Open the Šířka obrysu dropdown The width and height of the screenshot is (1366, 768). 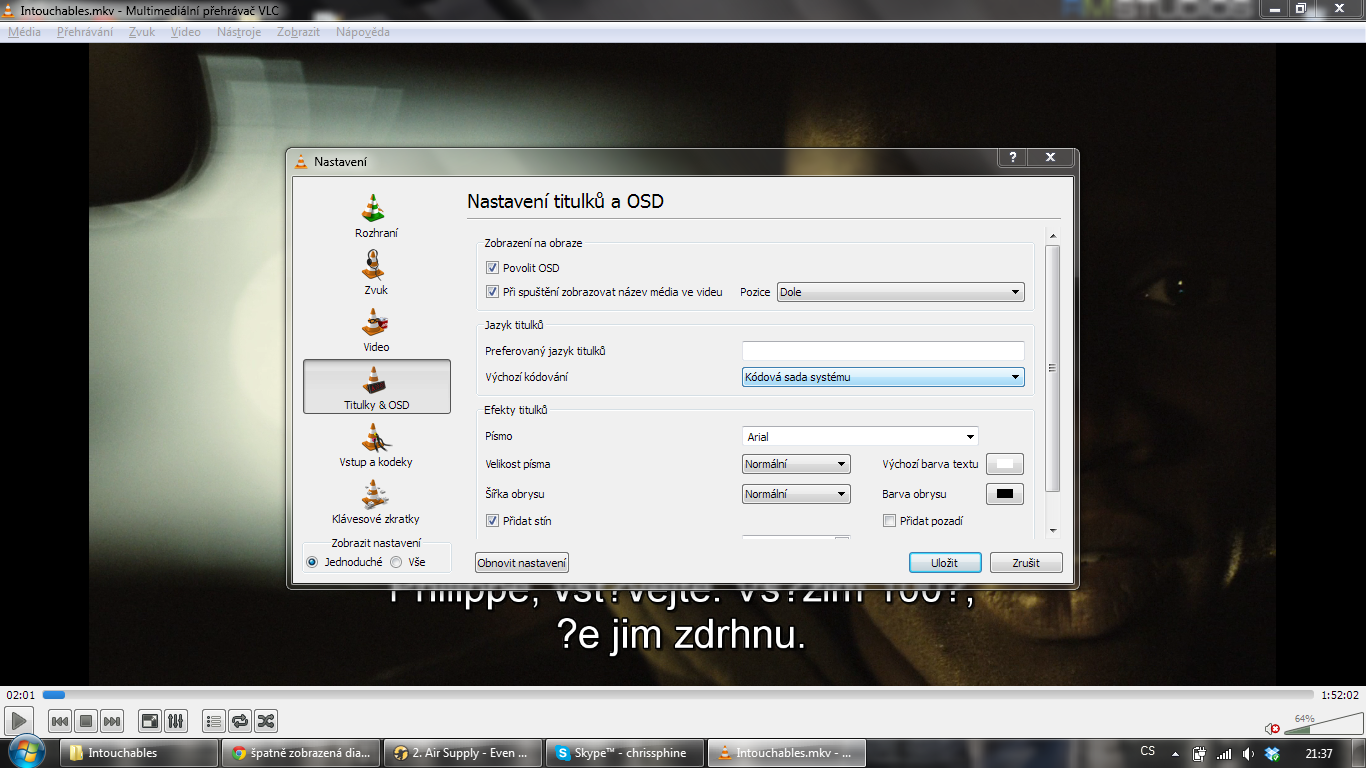796,494
